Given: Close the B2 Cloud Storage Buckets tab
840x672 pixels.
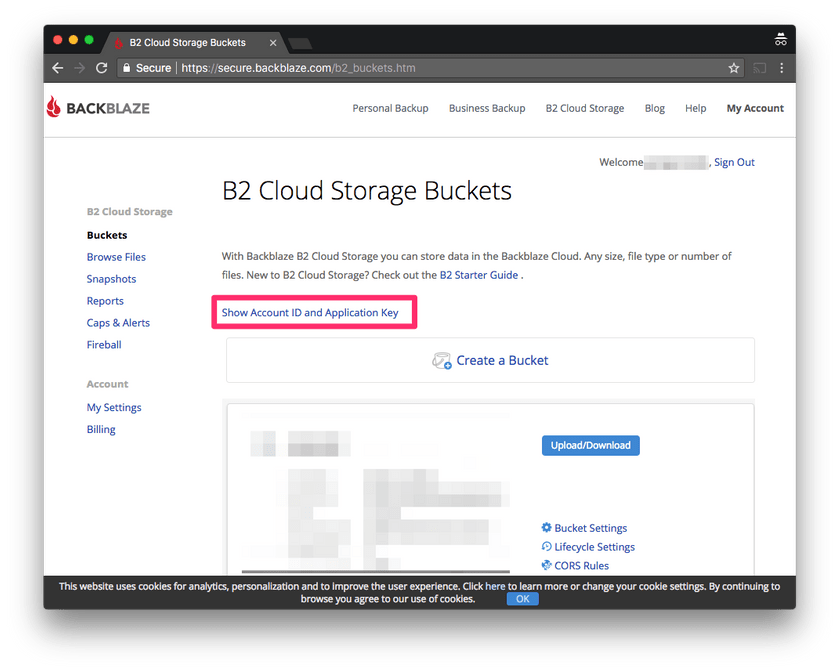Looking at the screenshot, I should point(273,43).
